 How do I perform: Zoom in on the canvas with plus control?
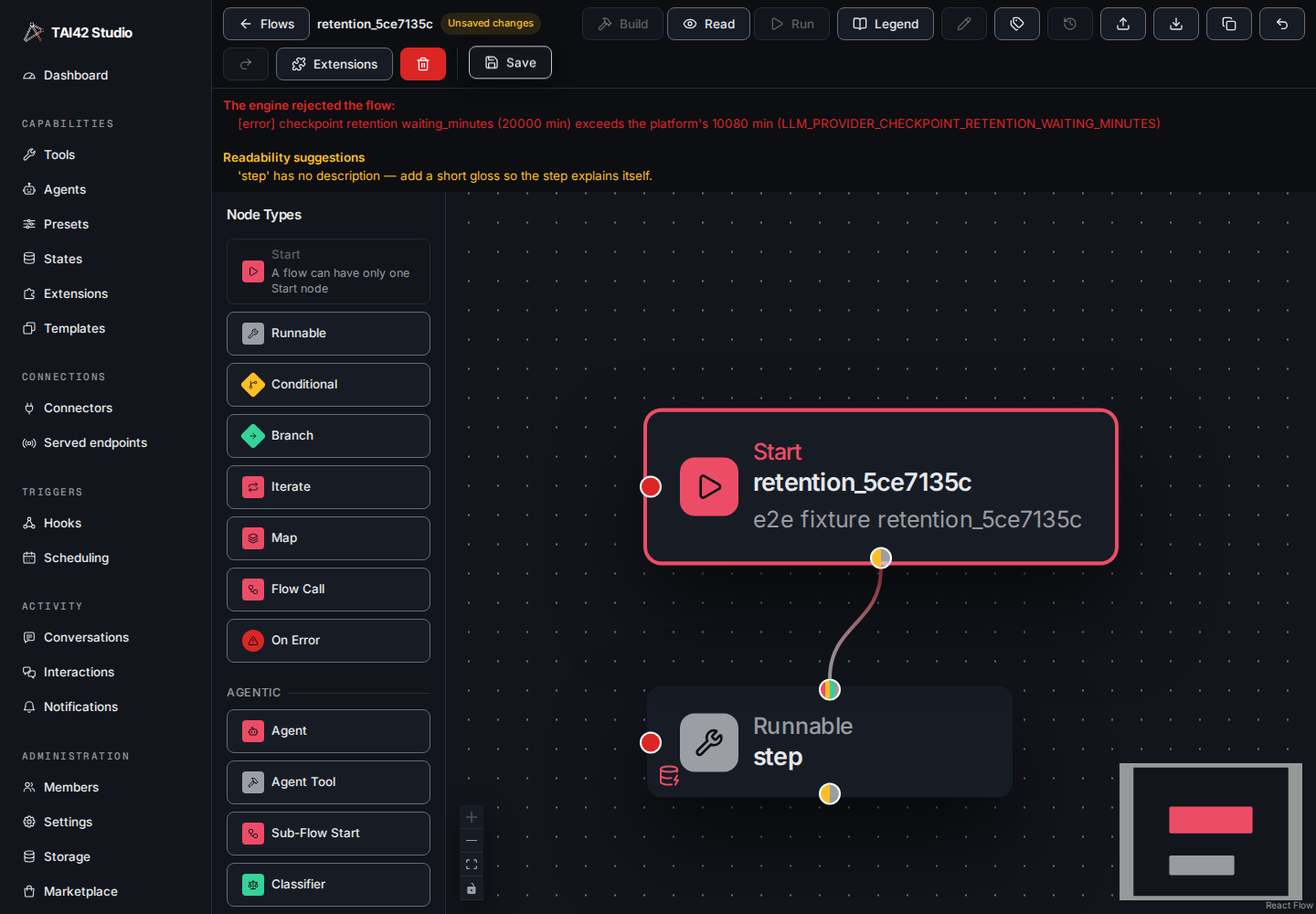point(472,817)
